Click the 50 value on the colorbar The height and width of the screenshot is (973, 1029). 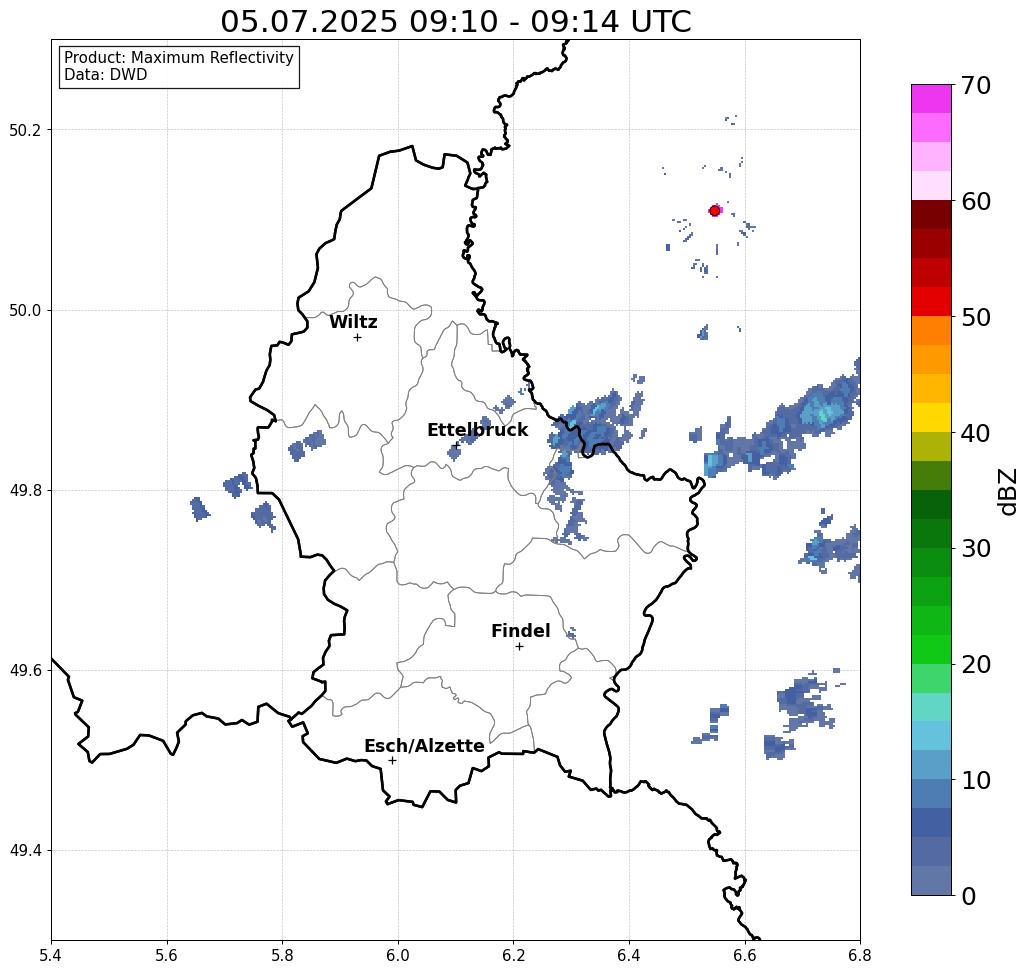pos(975,318)
